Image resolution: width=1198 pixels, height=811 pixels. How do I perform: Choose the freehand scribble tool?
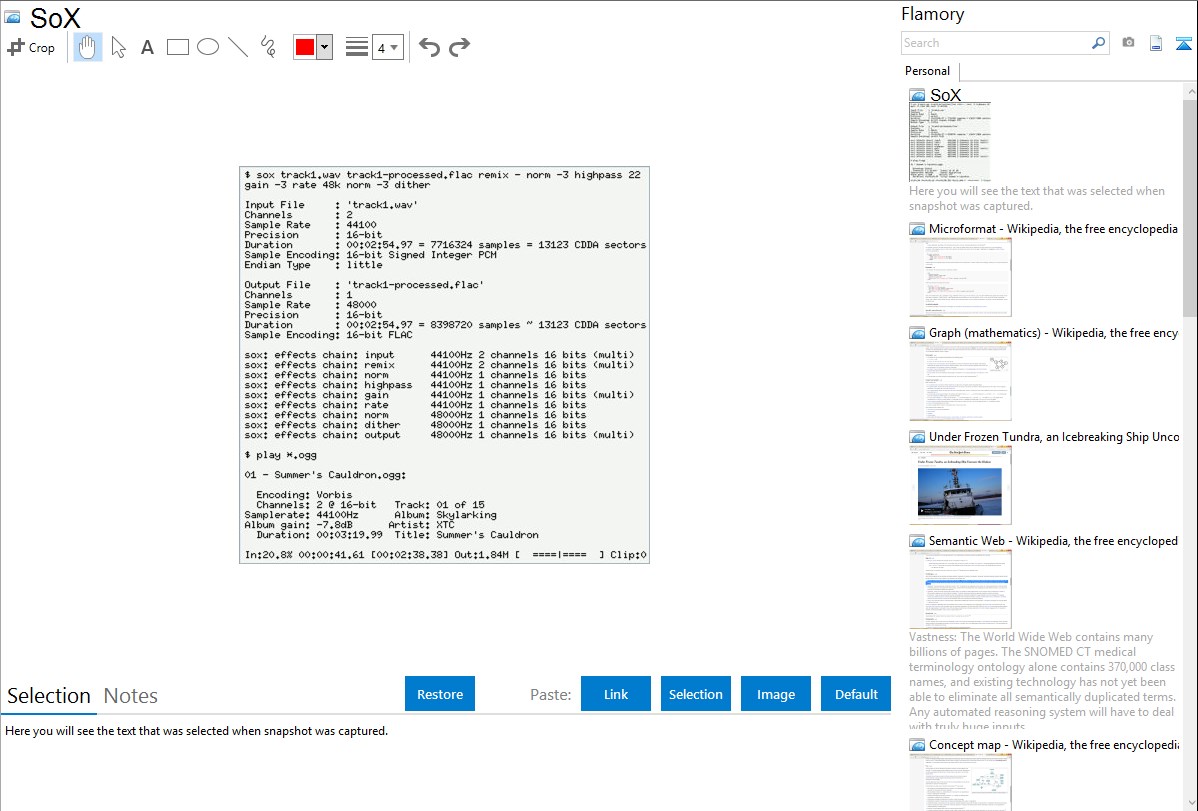pos(268,47)
